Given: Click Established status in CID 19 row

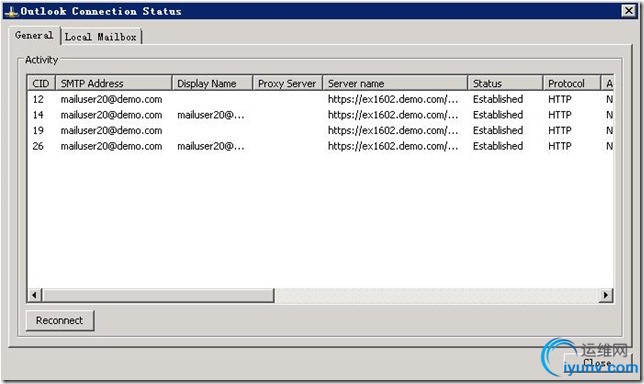Looking at the screenshot, I should [x=498, y=130].
